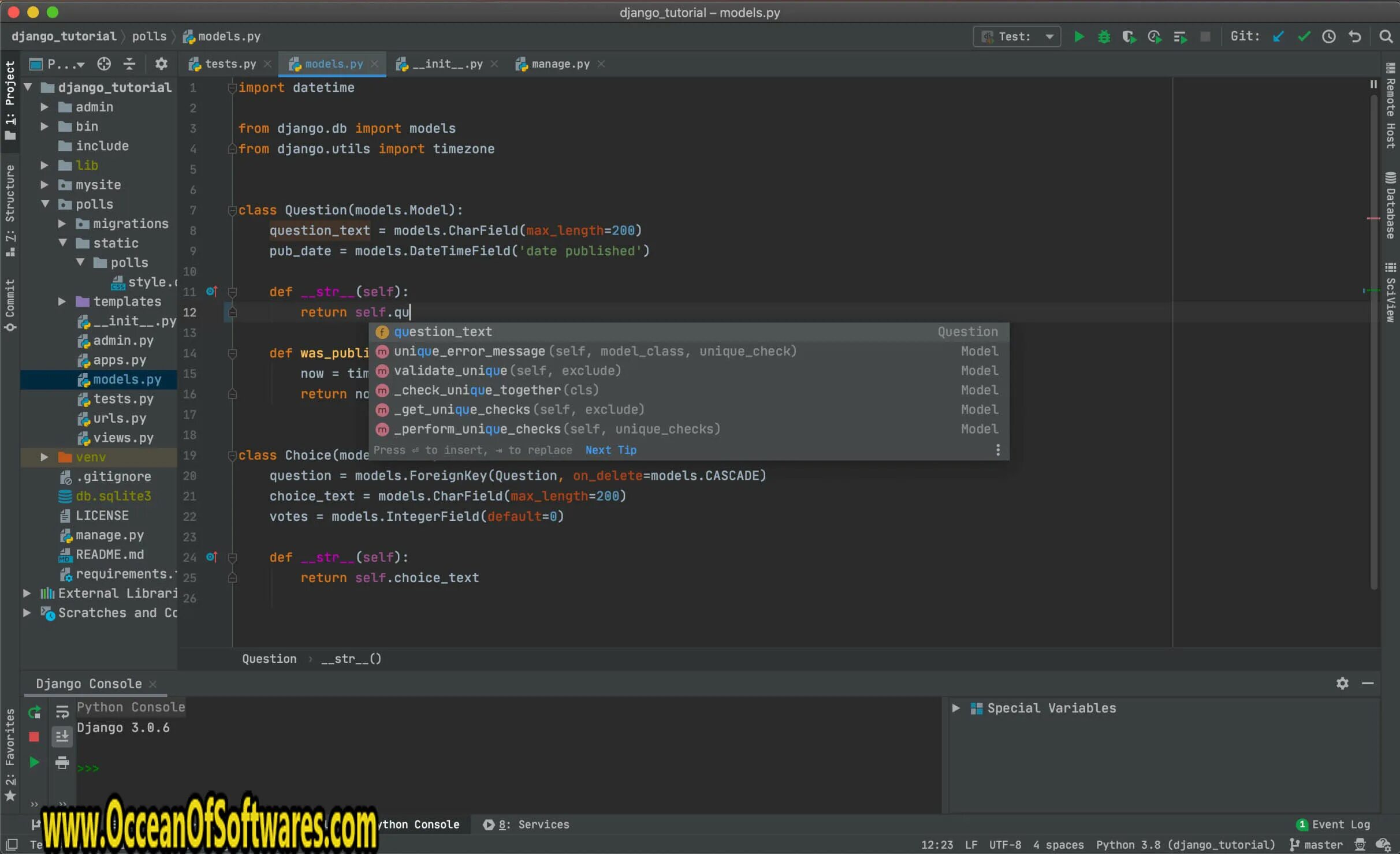The height and width of the screenshot is (854, 1400).
Task: Stop the console with red square
Action: [x=34, y=737]
